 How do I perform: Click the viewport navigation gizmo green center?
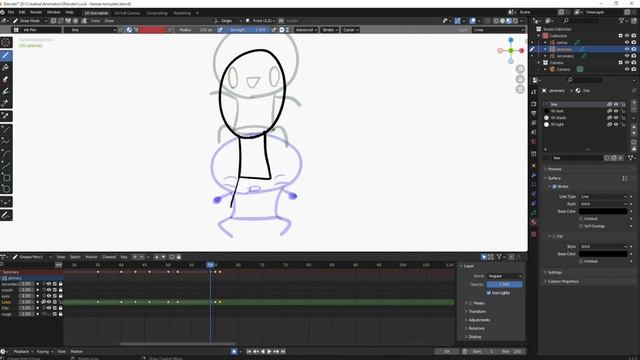(x=511, y=51)
